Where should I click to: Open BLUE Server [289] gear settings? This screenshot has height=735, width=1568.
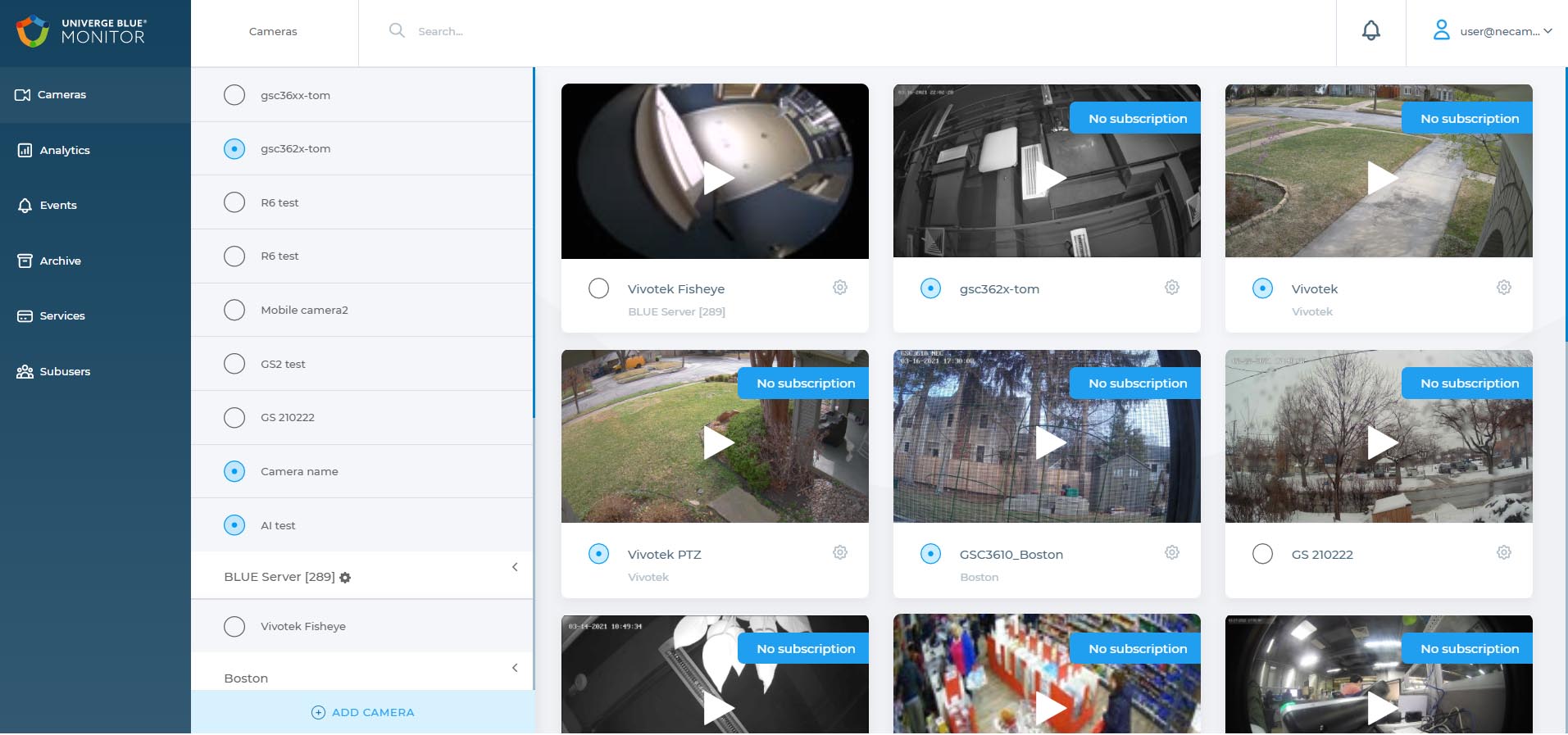click(x=345, y=578)
